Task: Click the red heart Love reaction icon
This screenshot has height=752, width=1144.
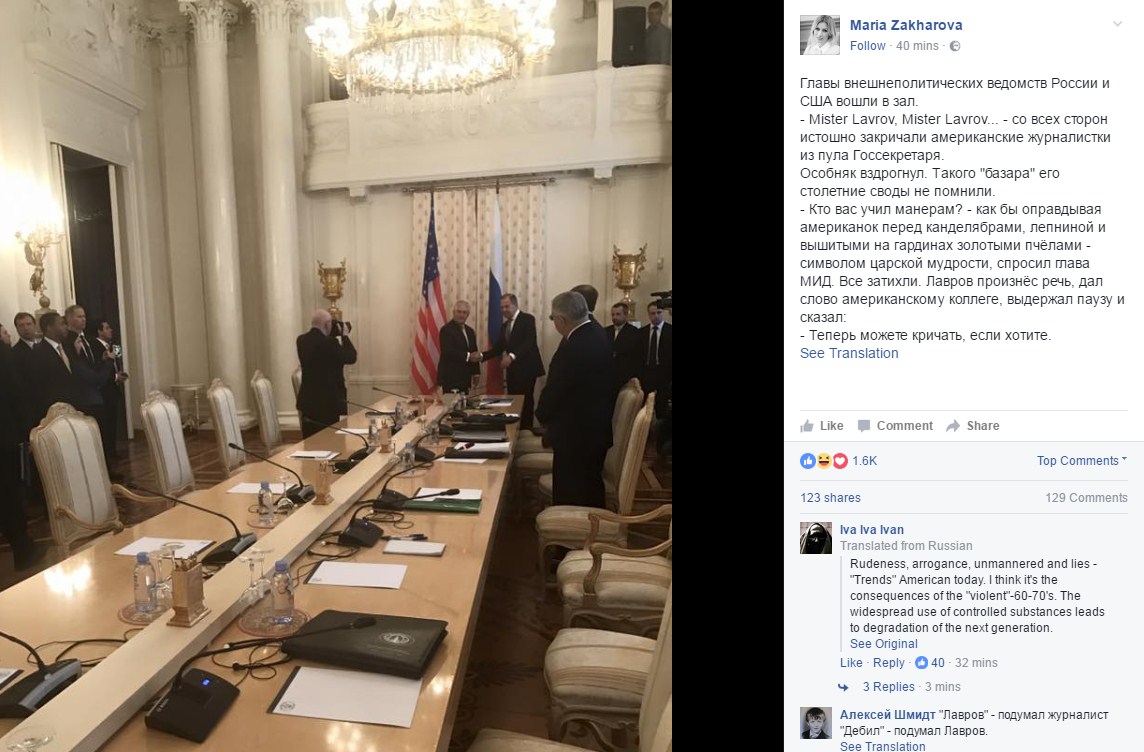Action: pyautogui.click(x=840, y=461)
